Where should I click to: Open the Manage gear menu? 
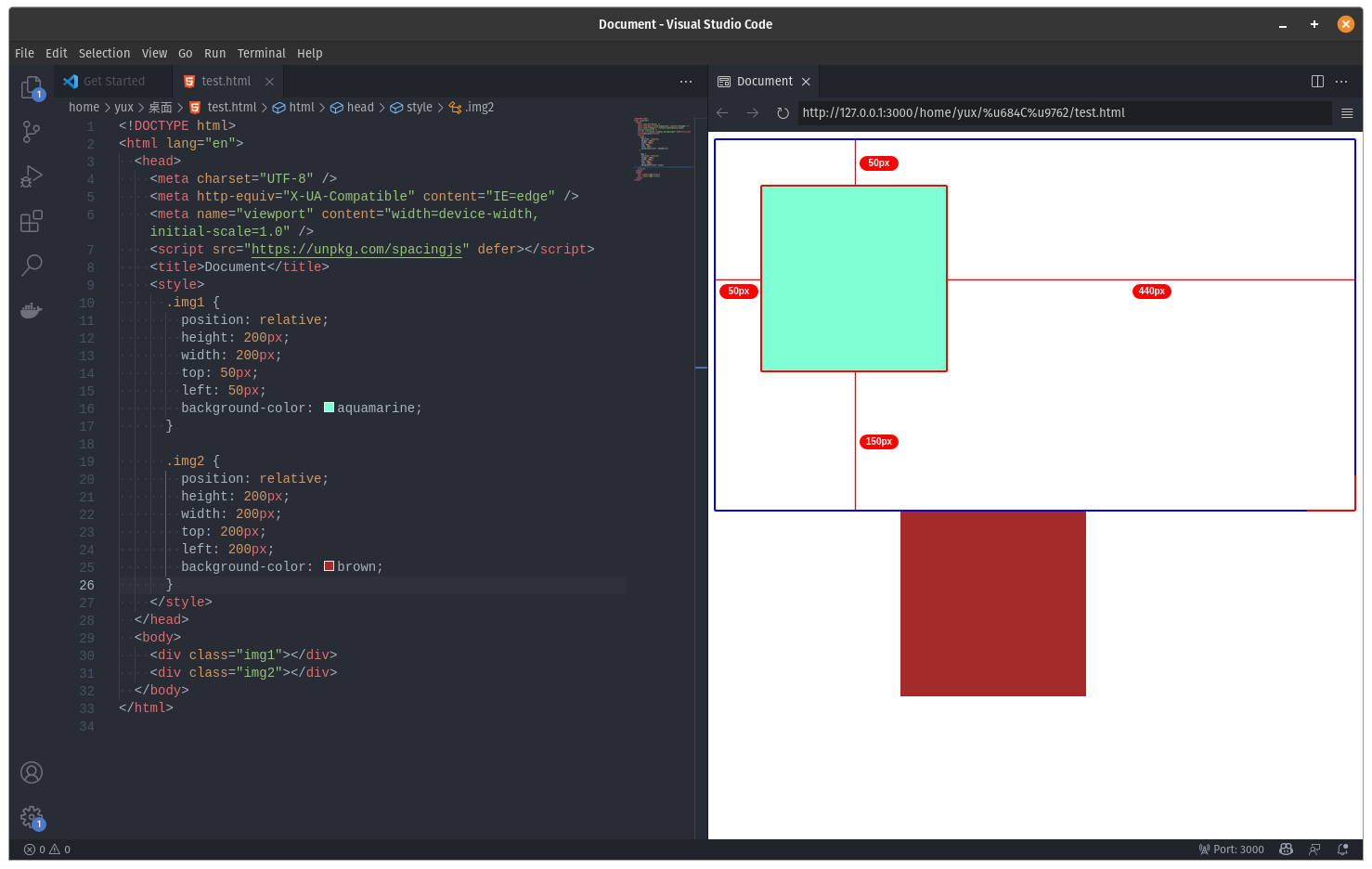(32, 817)
